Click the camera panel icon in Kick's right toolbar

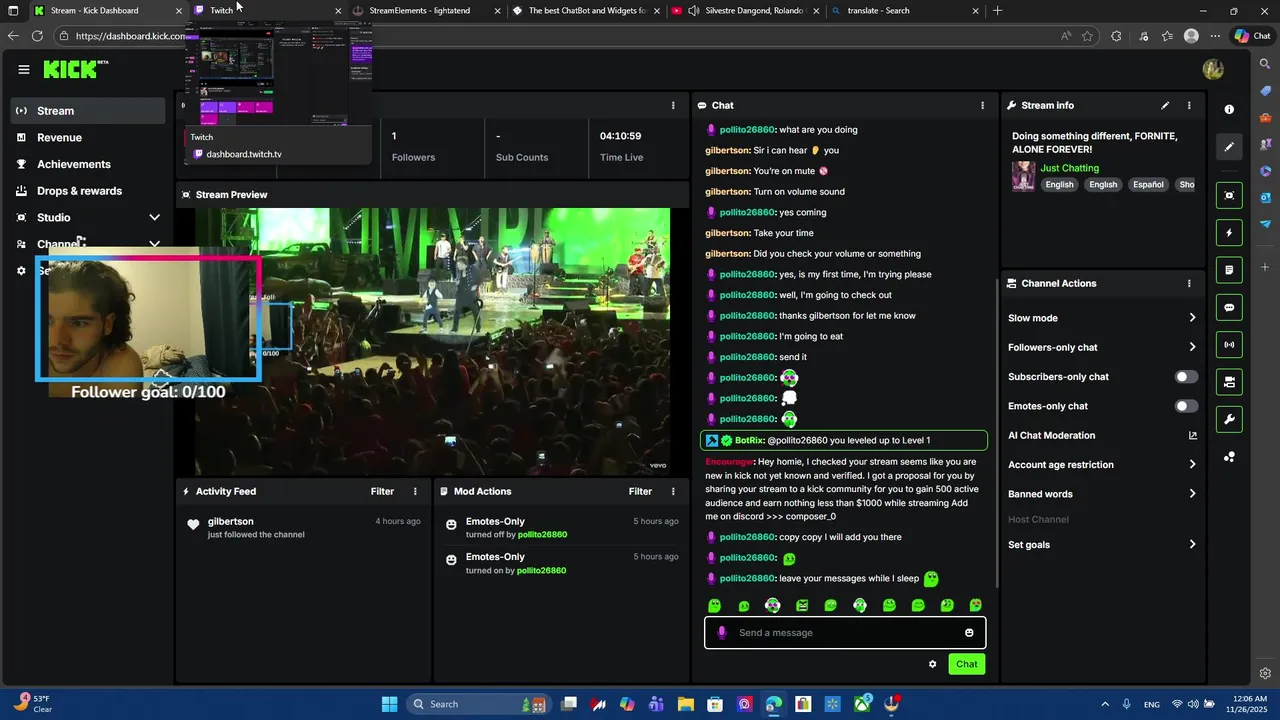click(x=1229, y=382)
